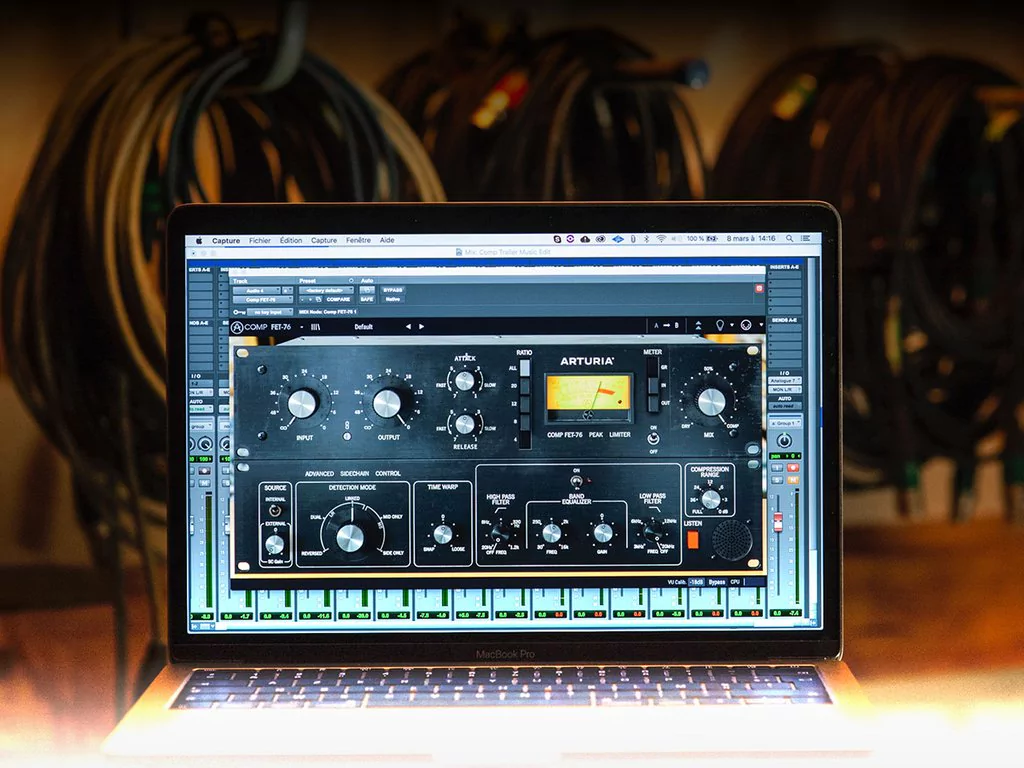The image size is (1024, 768).
Task: Click the previous preset left arrow
Action: tap(408, 326)
